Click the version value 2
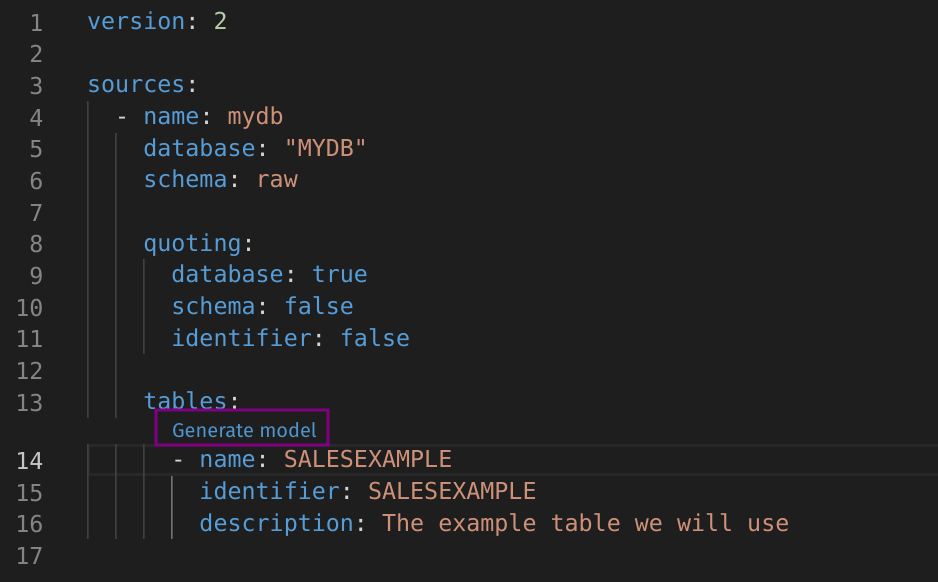This screenshot has height=582, width=938. [x=220, y=21]
